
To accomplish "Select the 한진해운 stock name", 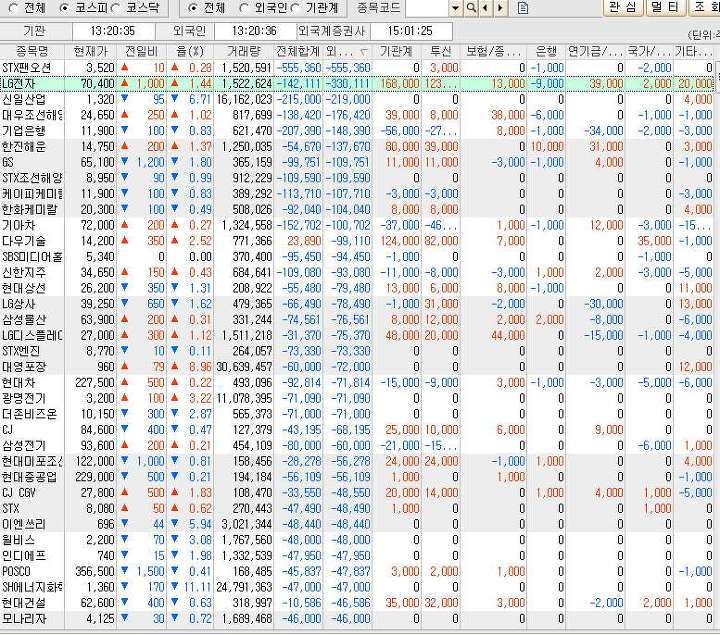I will point(24,146).
